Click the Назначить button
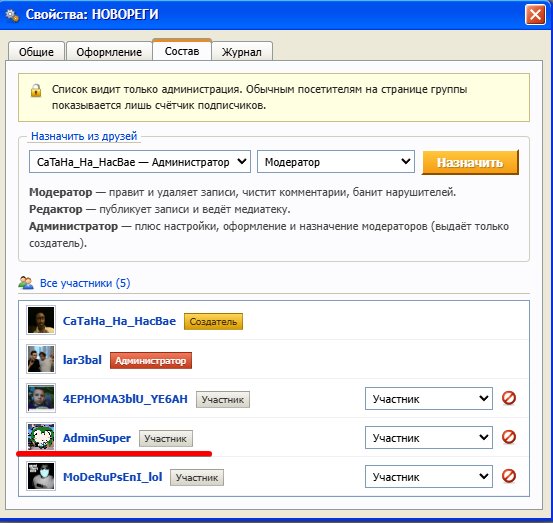This screenshot has width=553, height=523. point(470,163)
